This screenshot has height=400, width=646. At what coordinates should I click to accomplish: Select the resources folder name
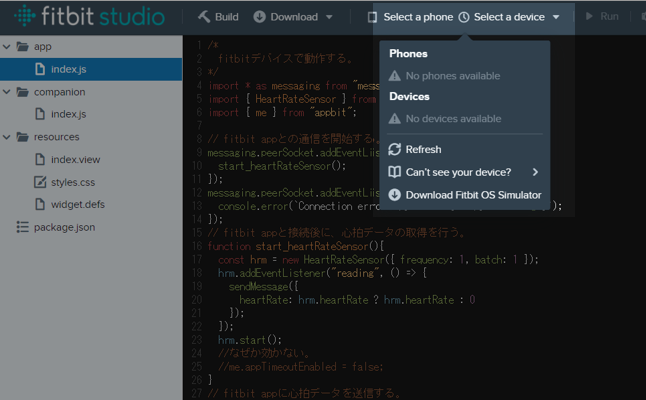click(x=56, y=137)
